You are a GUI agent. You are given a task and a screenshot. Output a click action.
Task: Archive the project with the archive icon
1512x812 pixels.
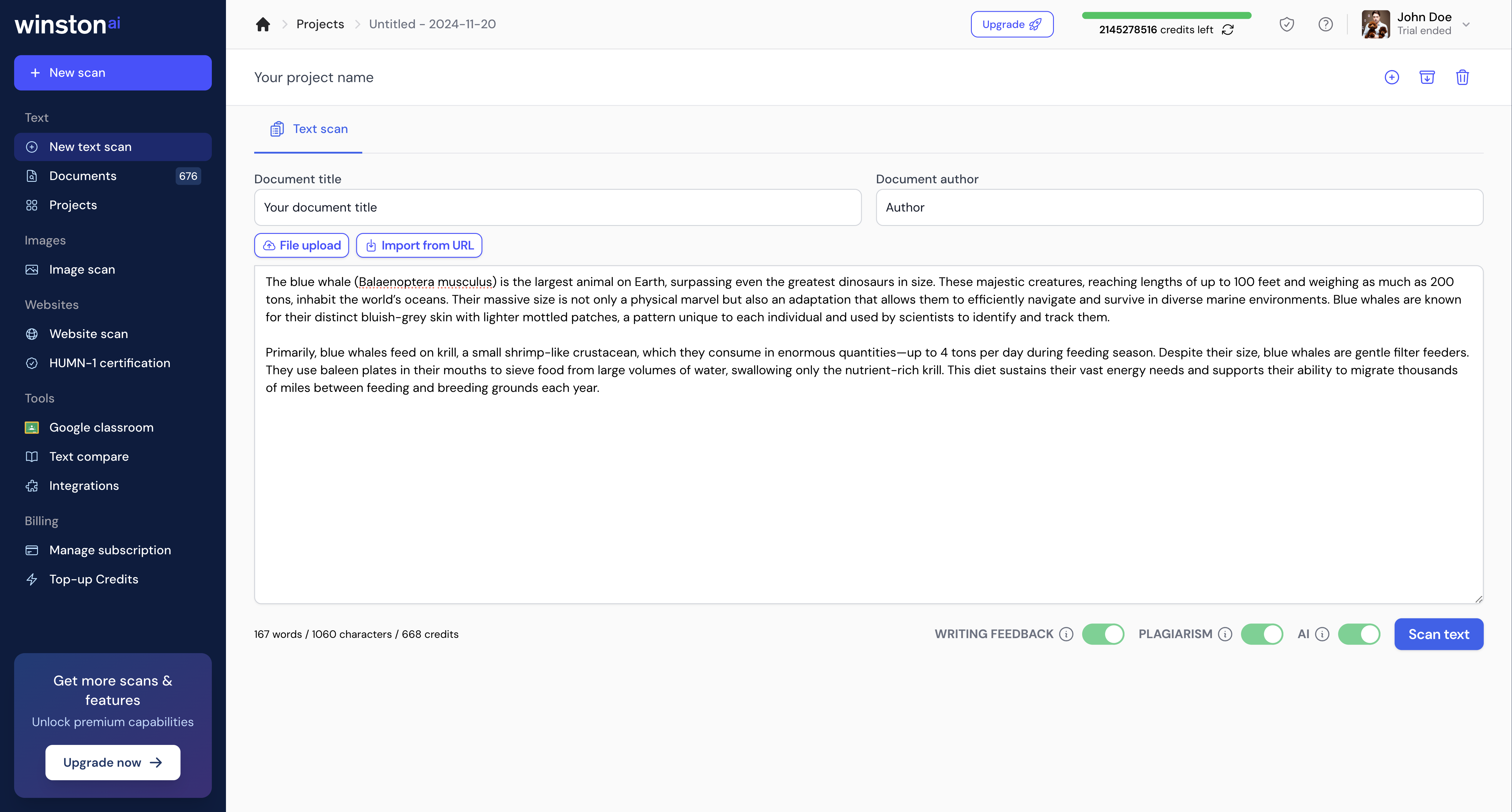tap(1426, 77)
